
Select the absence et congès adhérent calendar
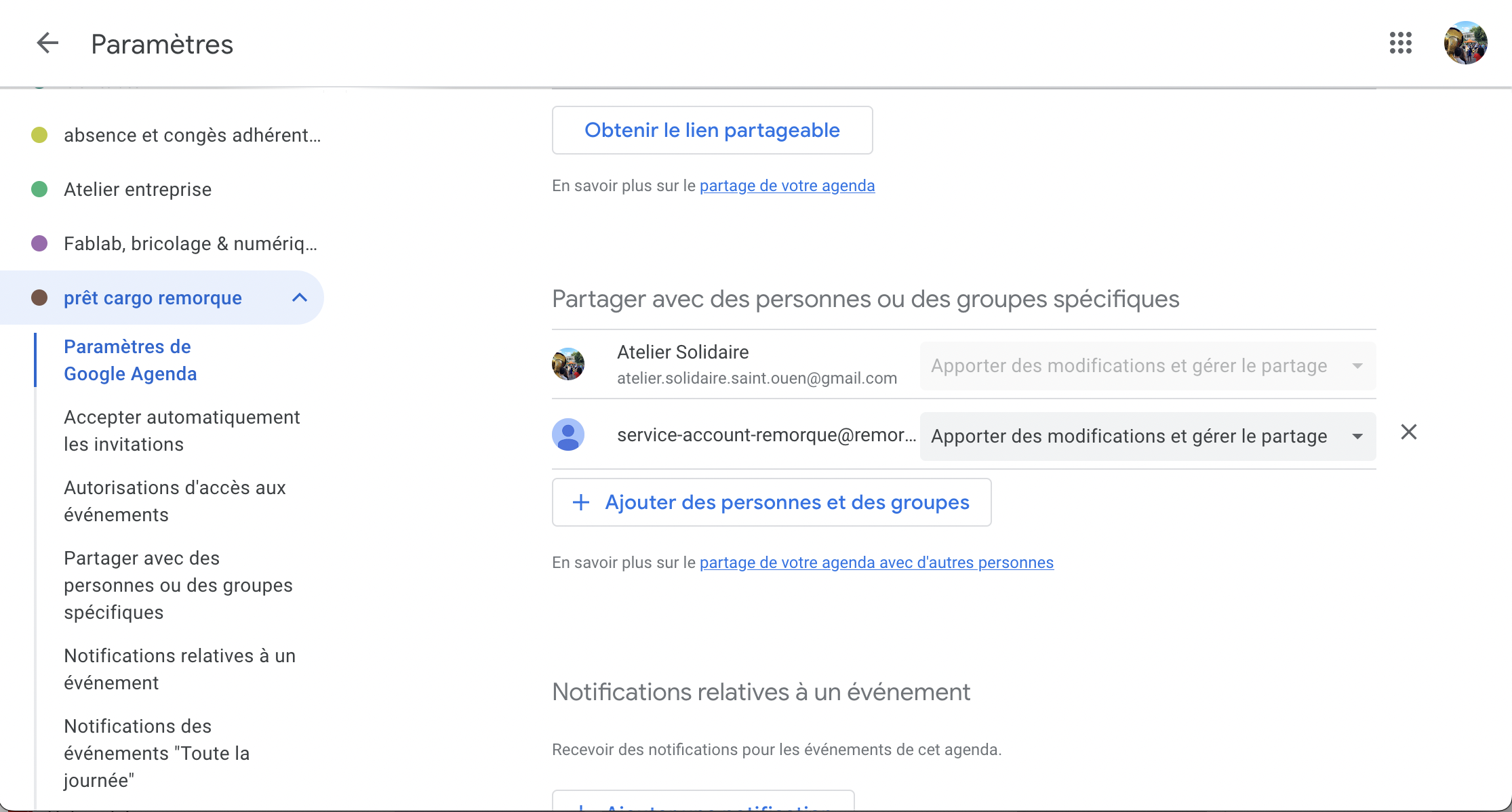coord(192,135)
